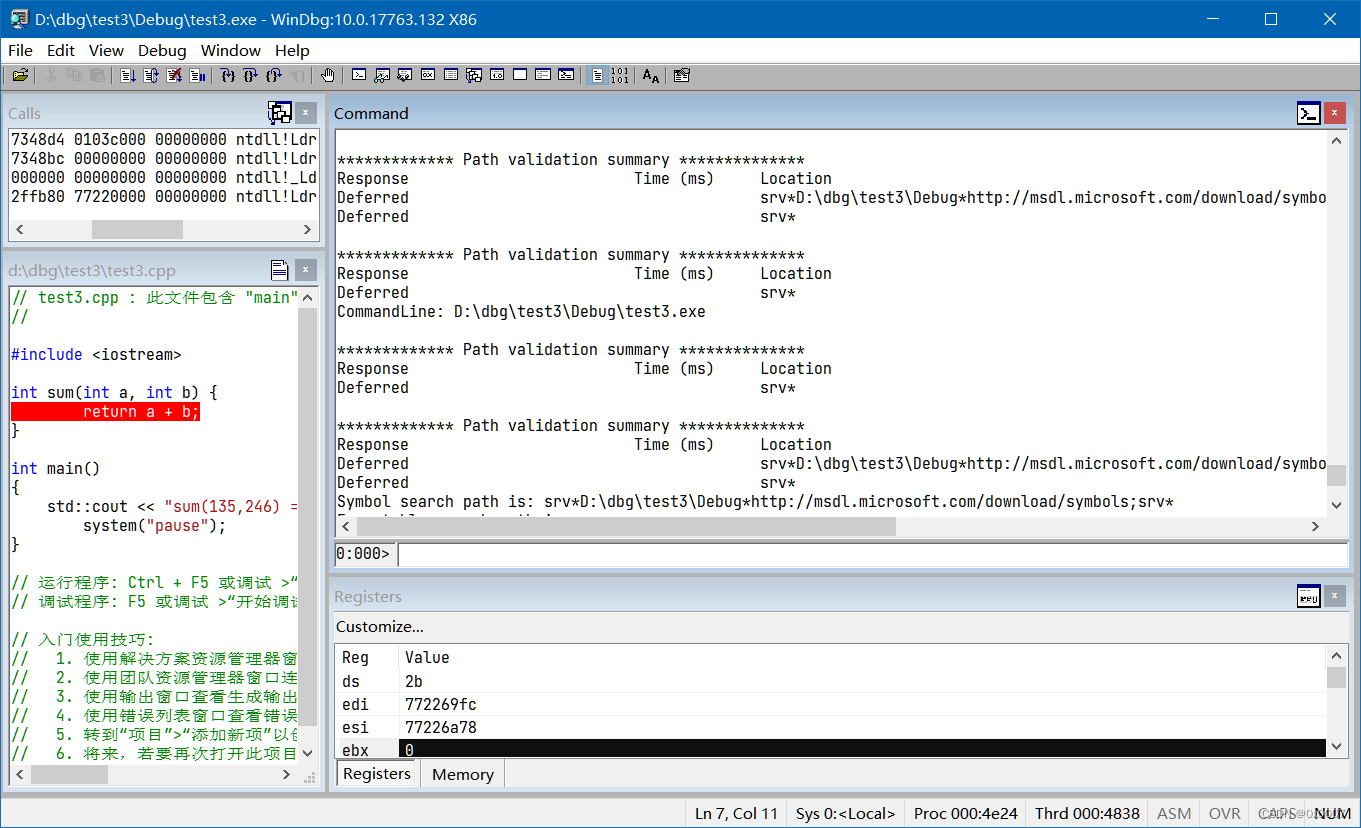1361x828 pixels.
Task: Toggle OVR overtype in the status bar
Action: click(1224, 813)
